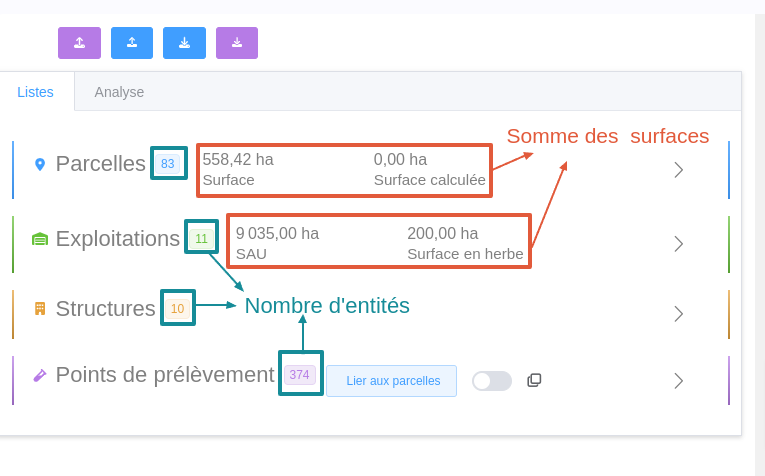The height and width of the screenshot is (476, 765).
Task: Click the Parcelles count badge 83
Action: [168, 164]
